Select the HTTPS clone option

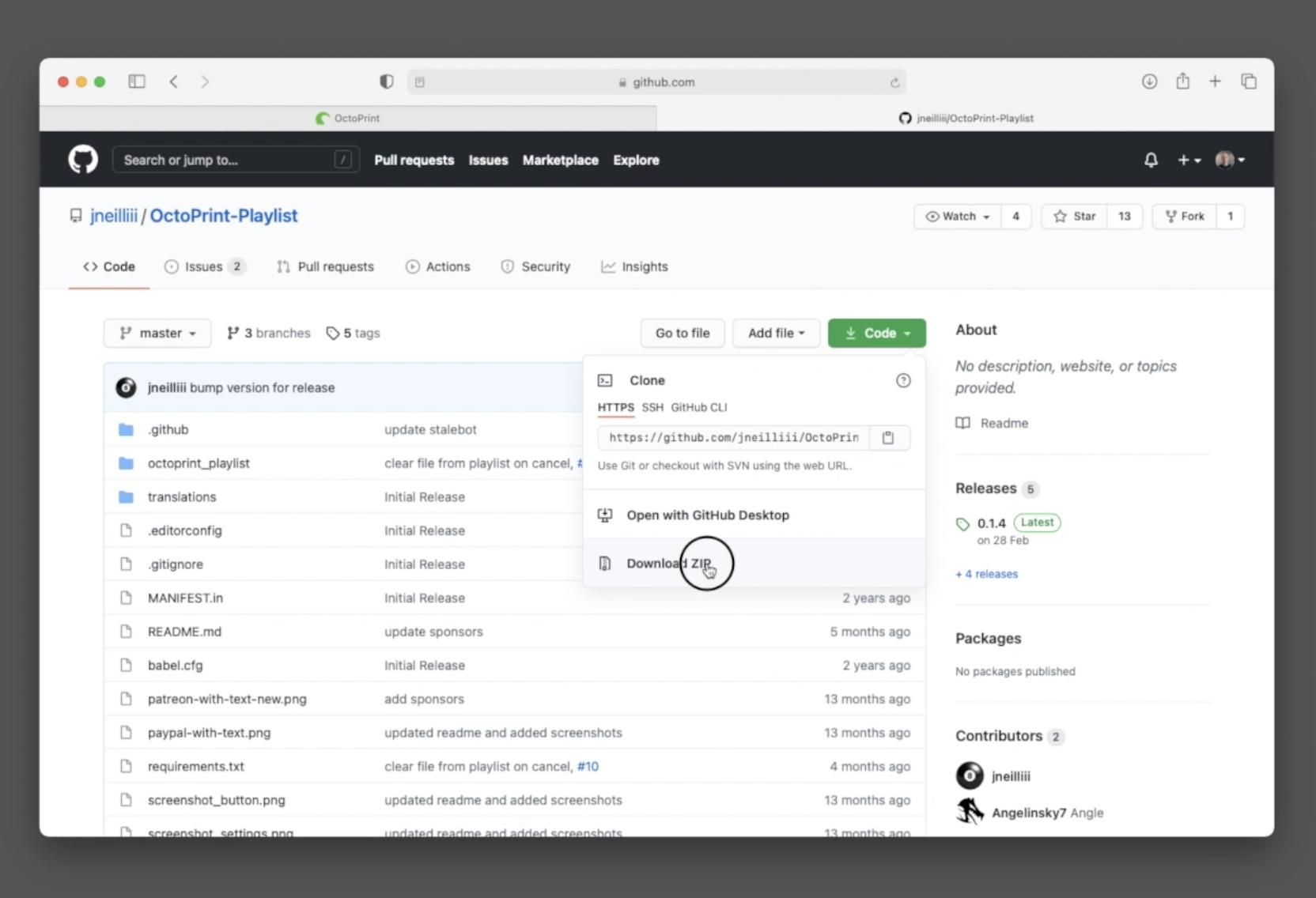616,407
